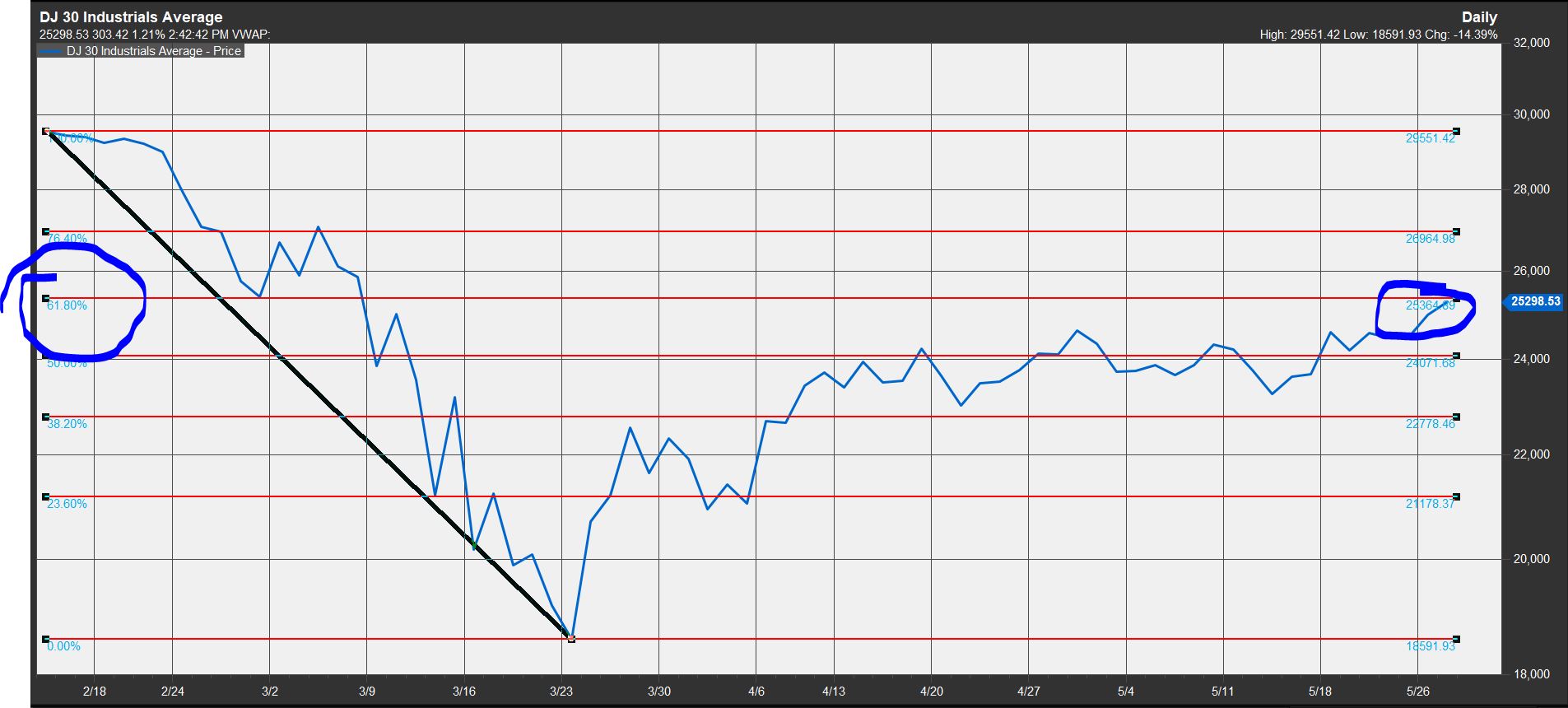The width and height of the screenshot is (1568, 708).
Task: Click the 18,000 price axis label
Action: [1532, 674]
